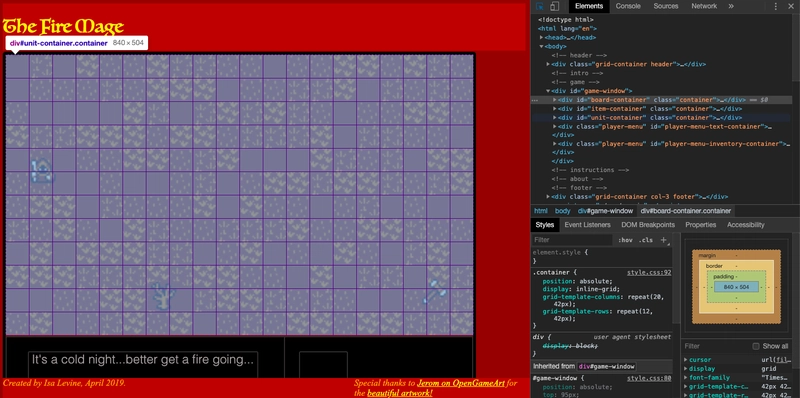Viewport: 800px width, 398px height.
Task: Toggle the :hov element state button
Action: (625, 240)
